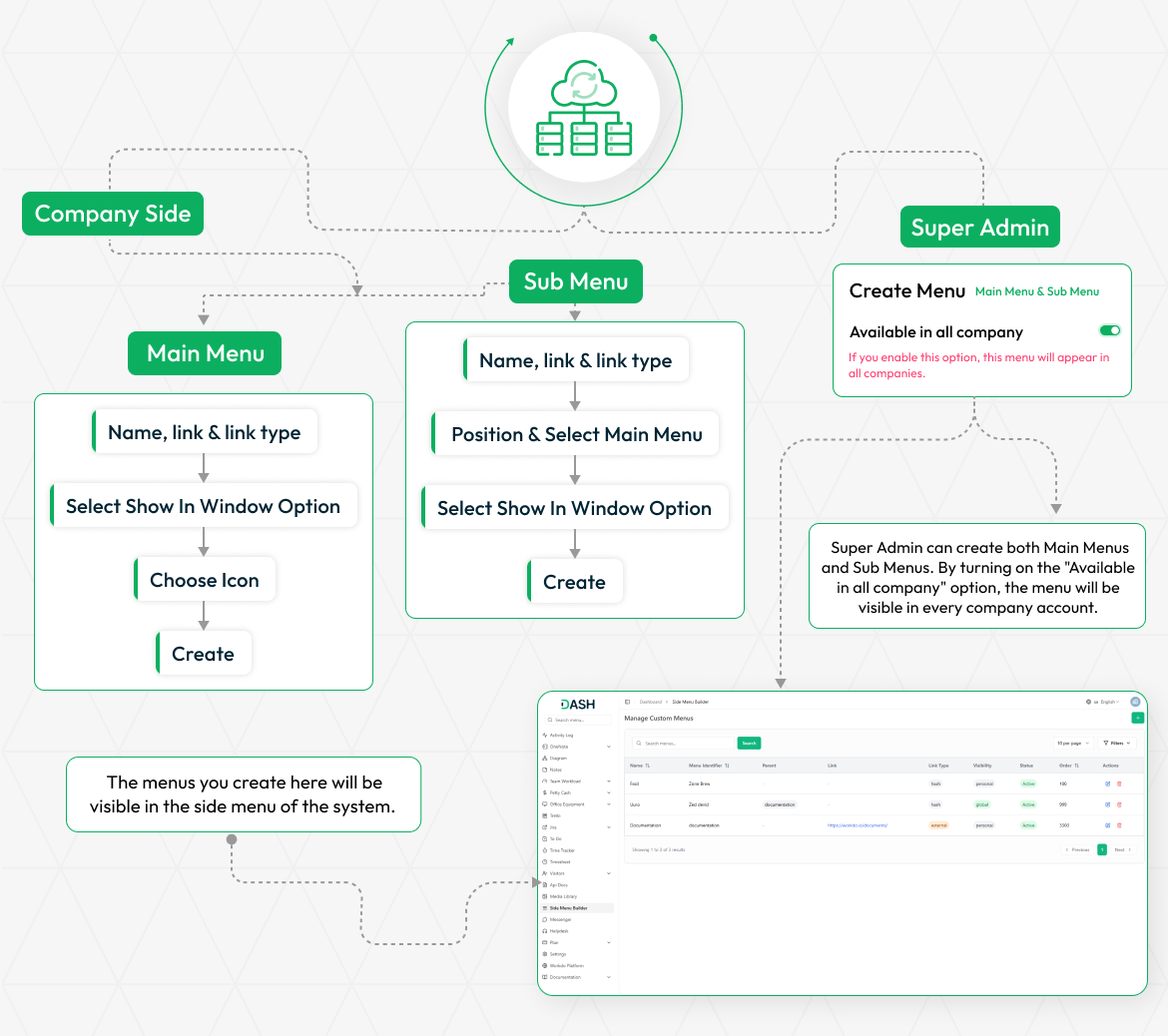This screenshot has height=1036, width=1168.
Task: Click the Dashboard breadcrumb link
Action: pos(650,702)
